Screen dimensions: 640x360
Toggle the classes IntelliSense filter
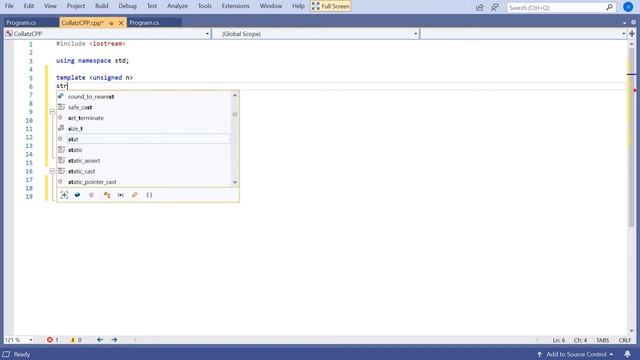tap(107, 195)
